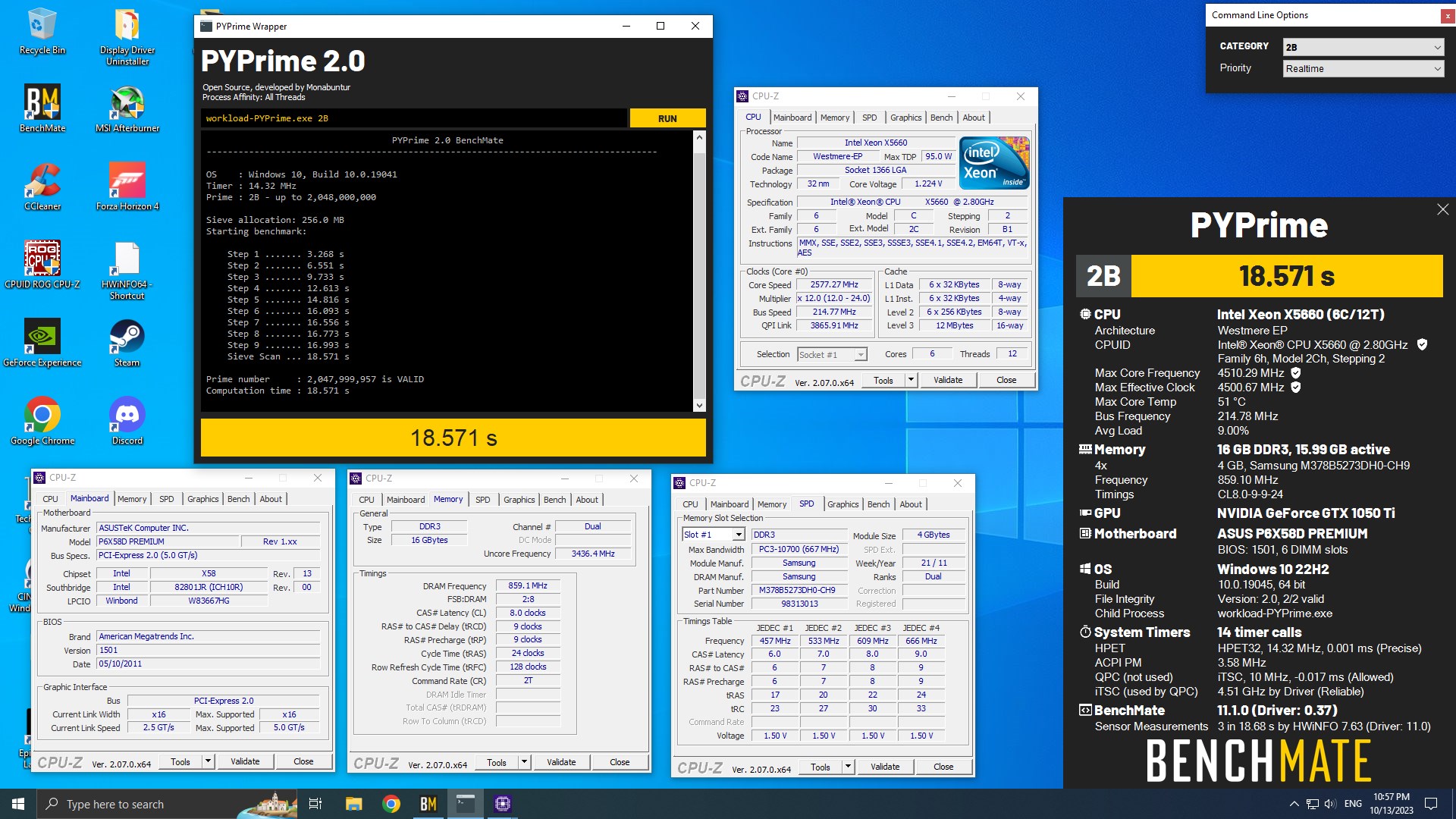Open Discord desktop icon
The image size is (1456, 819).
click(127, 422)
